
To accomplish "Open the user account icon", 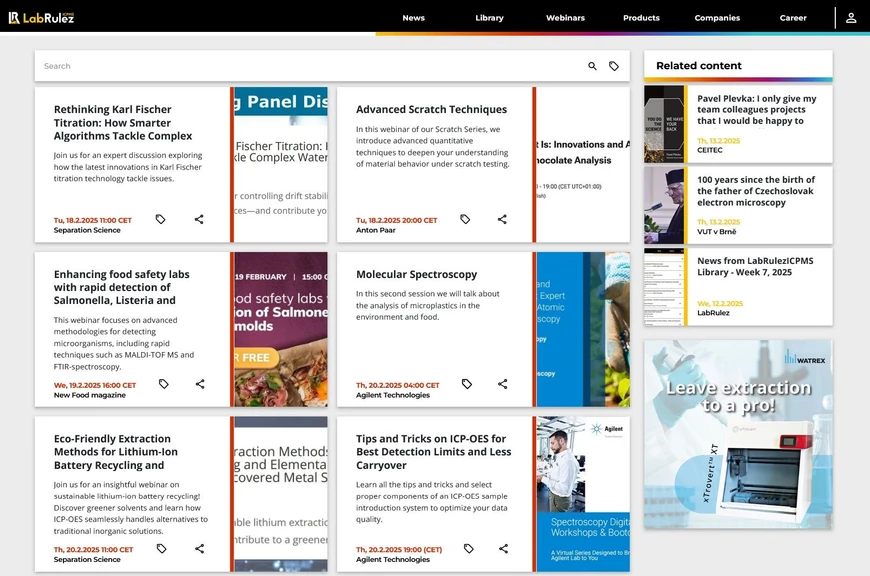I will pos(851,18).
